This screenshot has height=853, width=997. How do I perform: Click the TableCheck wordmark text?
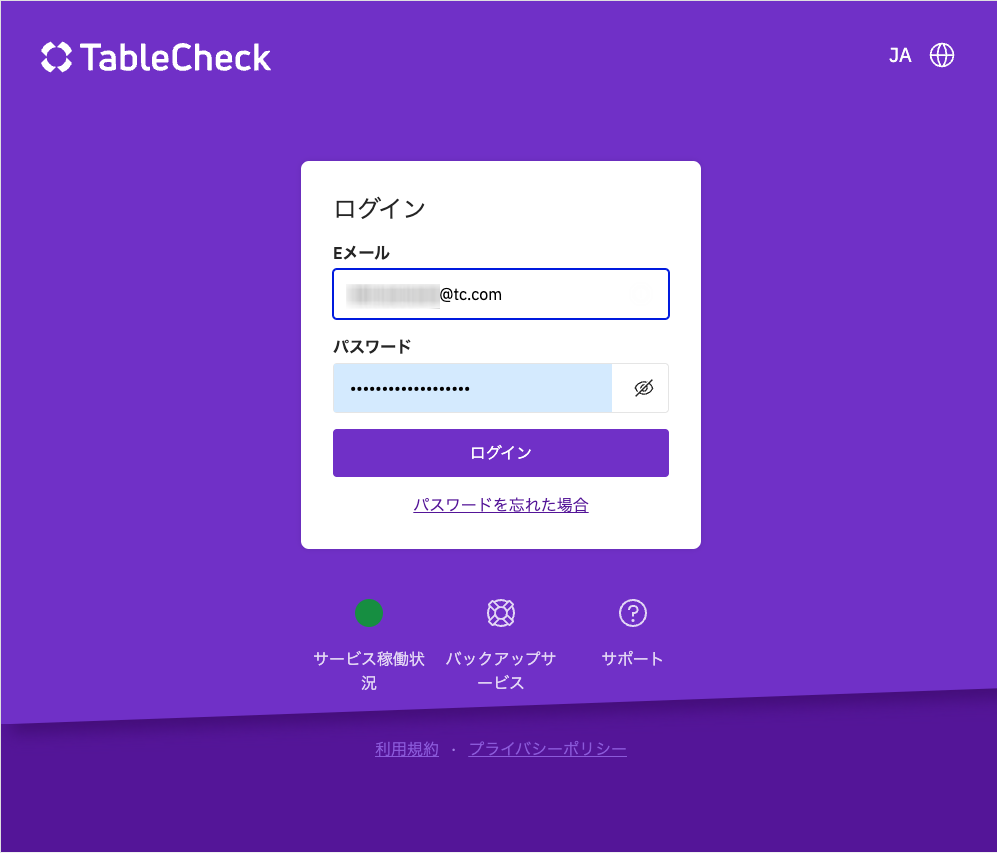176,57
